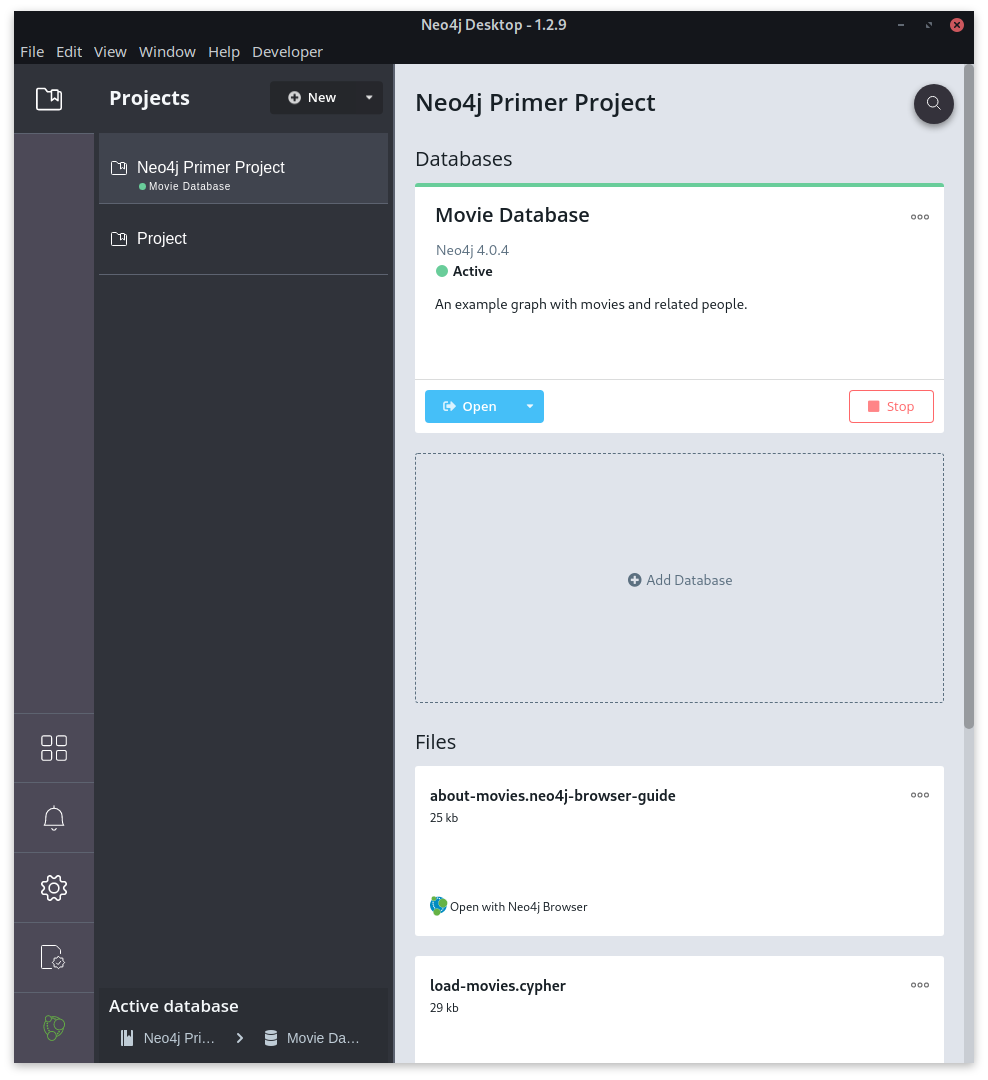Open Movie Database three-dot options menu
Image resolution: width=988 pixels, height=1080 pixels.
click(x=919, y=217)
